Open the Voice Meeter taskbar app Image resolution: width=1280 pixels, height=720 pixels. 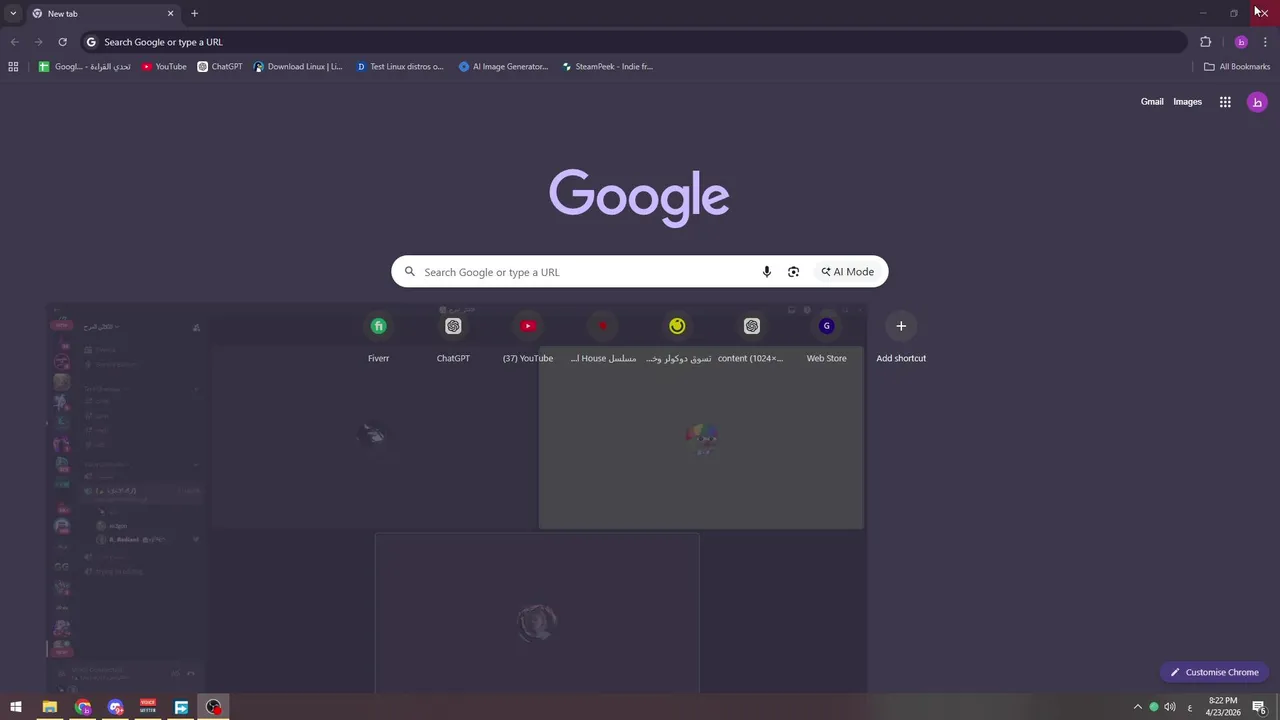pyautogui.click(x=148, y=707)
